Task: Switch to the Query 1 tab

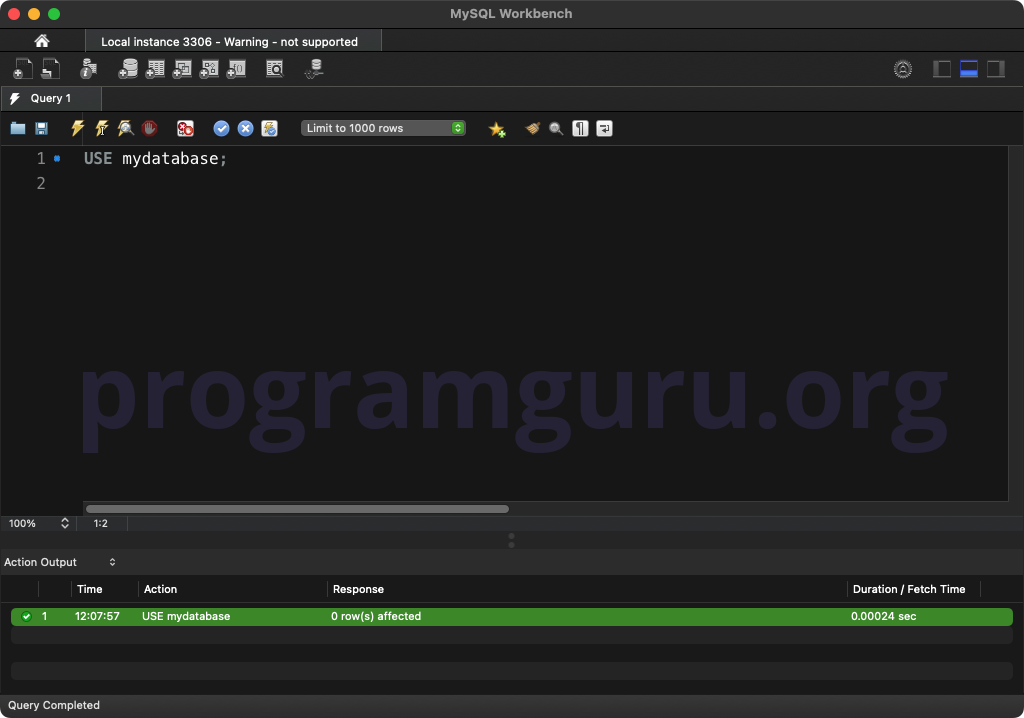Action: pyautogui.click(x=50, y=98)
